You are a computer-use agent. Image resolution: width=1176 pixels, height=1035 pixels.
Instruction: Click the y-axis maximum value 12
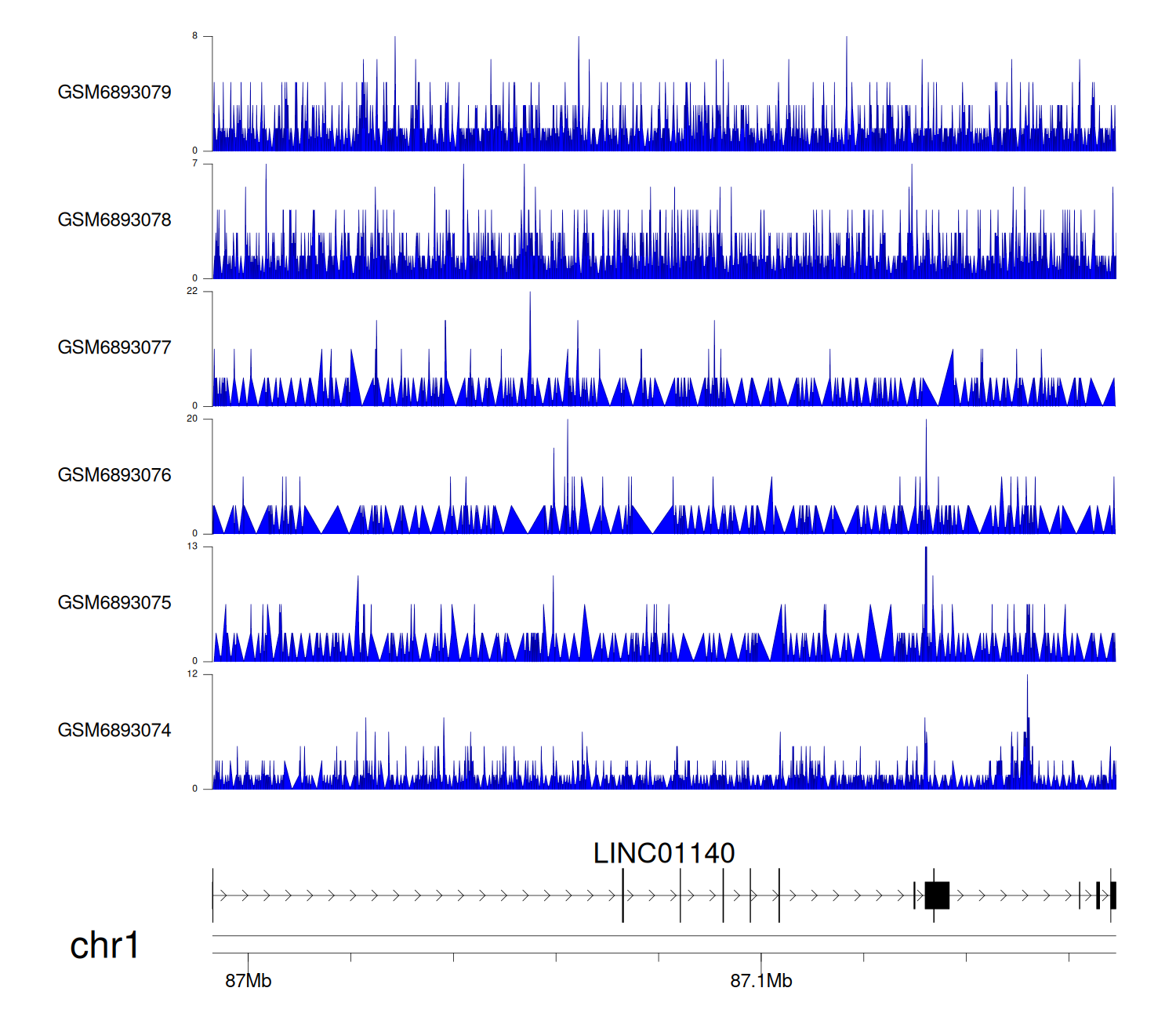tap(192, 674)
